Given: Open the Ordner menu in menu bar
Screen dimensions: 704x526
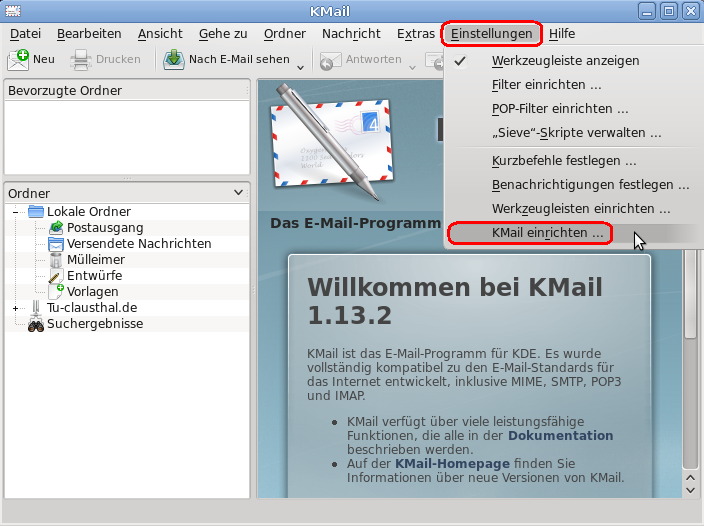Looking at the screenshot, I should pyautogui.click(x=285, y=34).
